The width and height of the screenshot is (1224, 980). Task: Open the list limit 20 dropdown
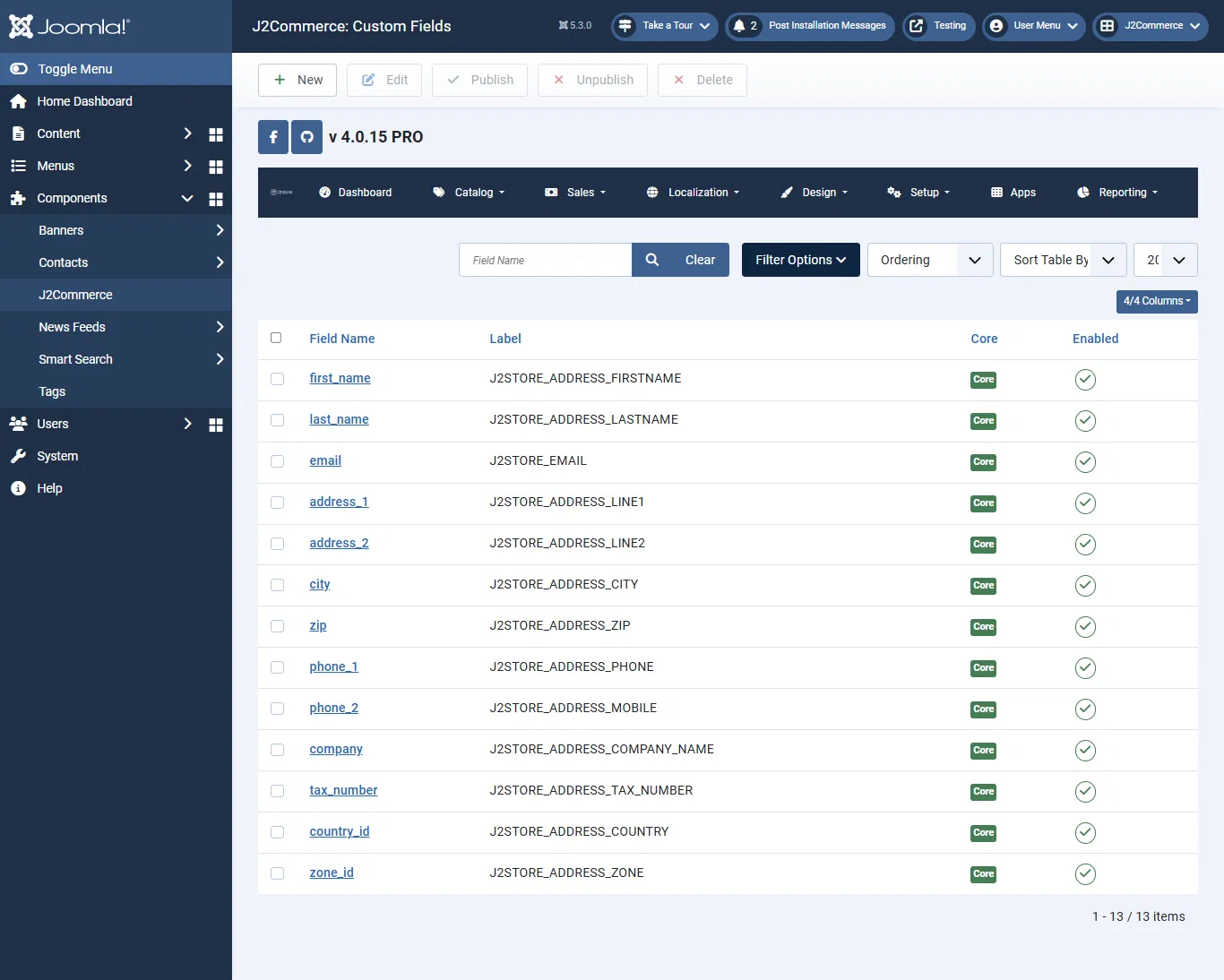[x=1165, y=260]
